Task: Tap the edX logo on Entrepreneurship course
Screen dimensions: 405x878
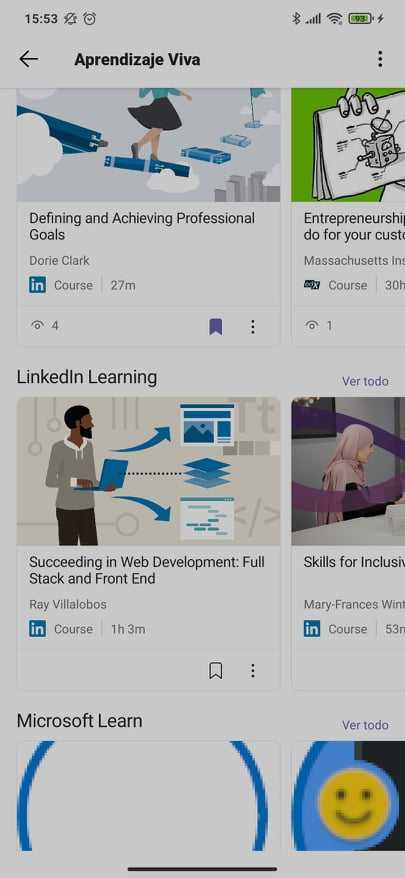Action: pos(312,285)
